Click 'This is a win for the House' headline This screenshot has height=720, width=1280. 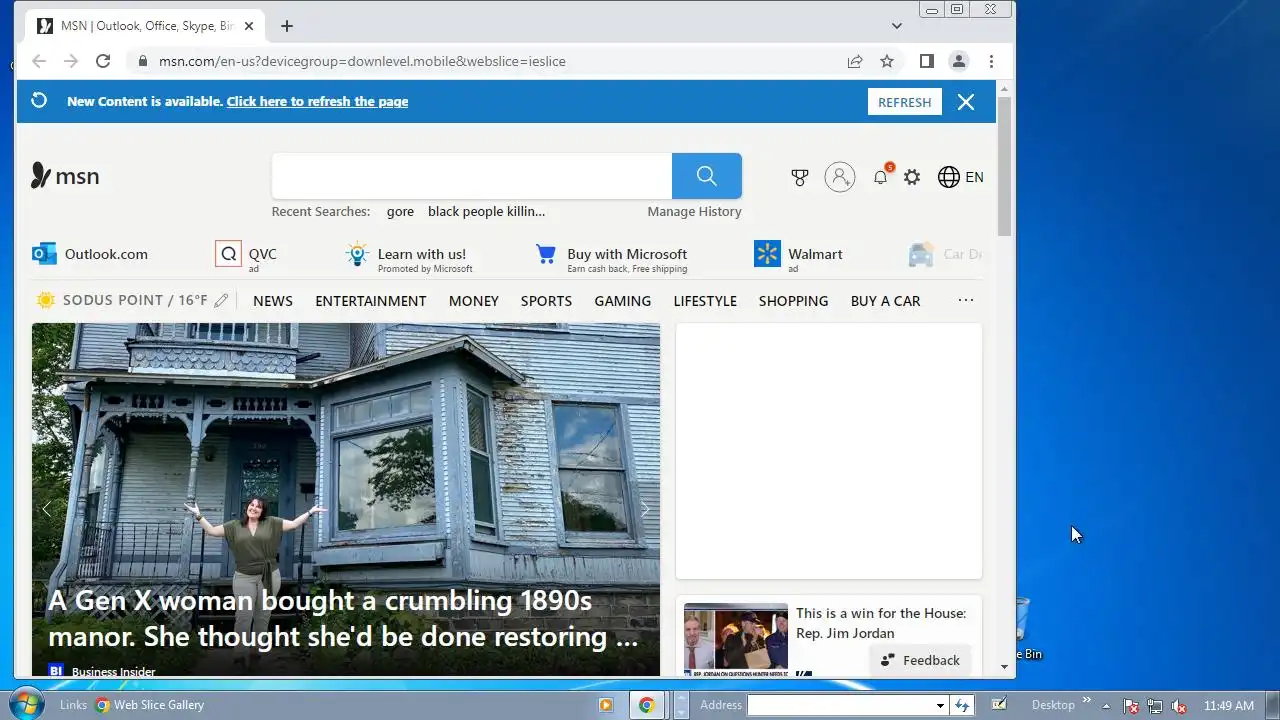point(881,623)
